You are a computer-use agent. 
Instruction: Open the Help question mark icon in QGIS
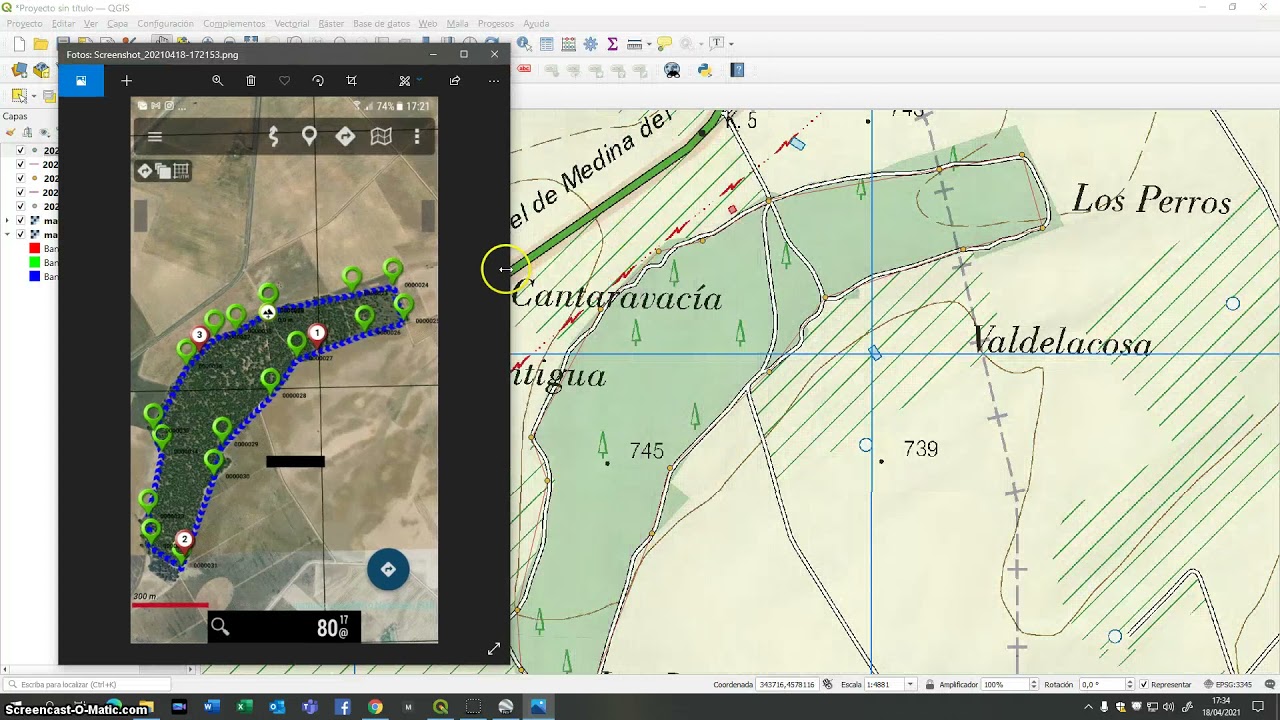click(737, 70)
